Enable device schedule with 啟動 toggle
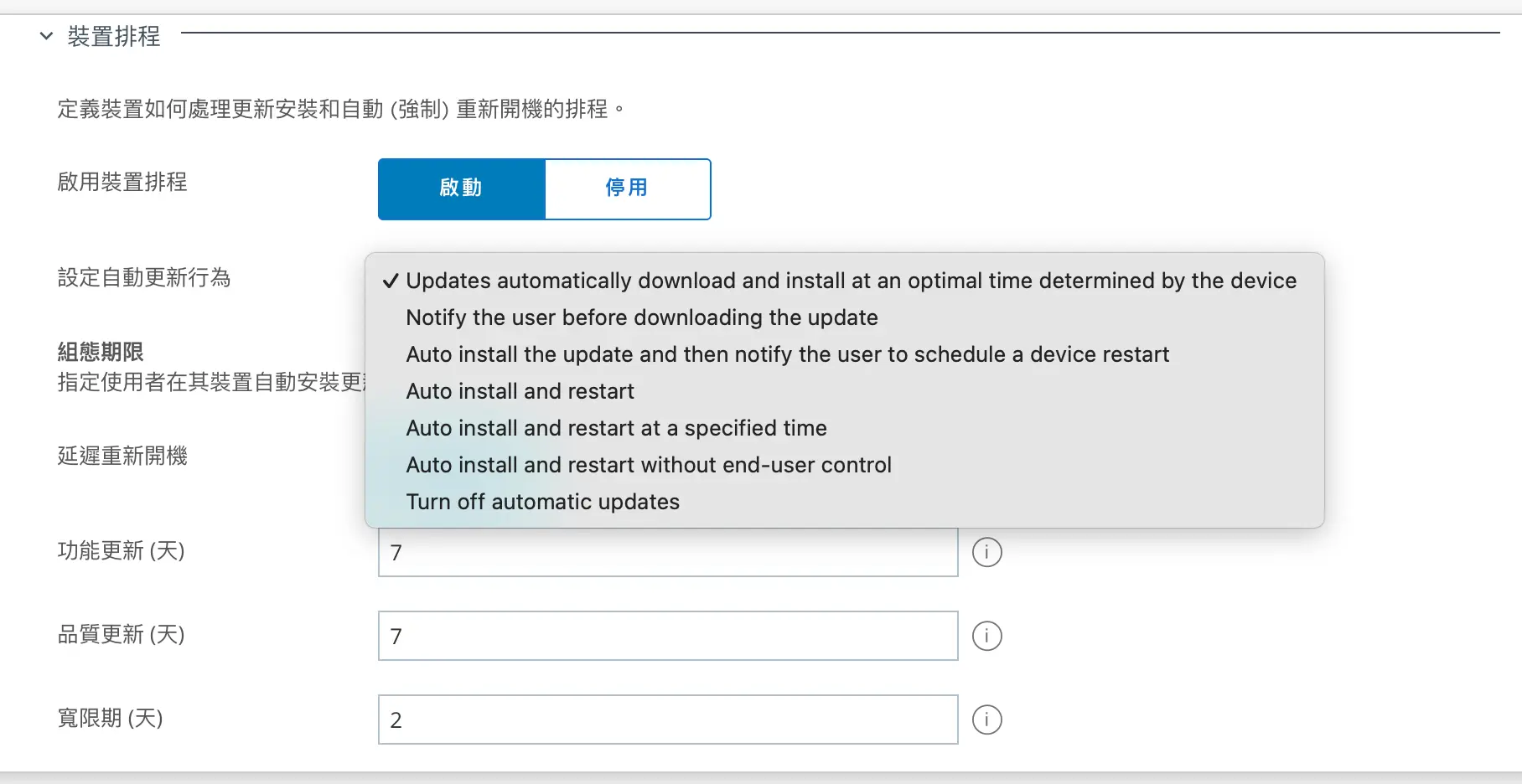Image resolution: width=1522 pixels, height=784 pixels. click(461, 188)
